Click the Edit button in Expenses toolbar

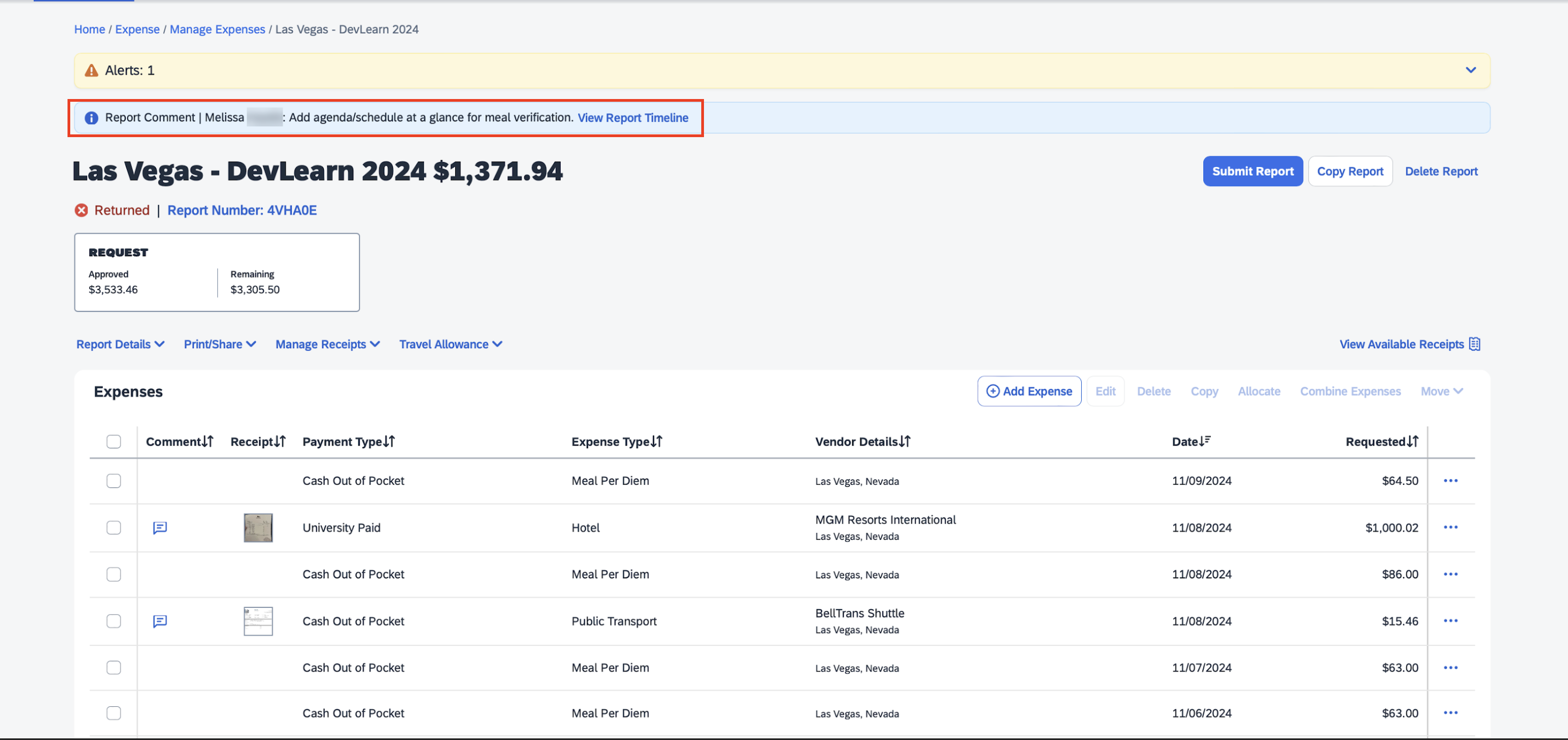[1105, 391]
